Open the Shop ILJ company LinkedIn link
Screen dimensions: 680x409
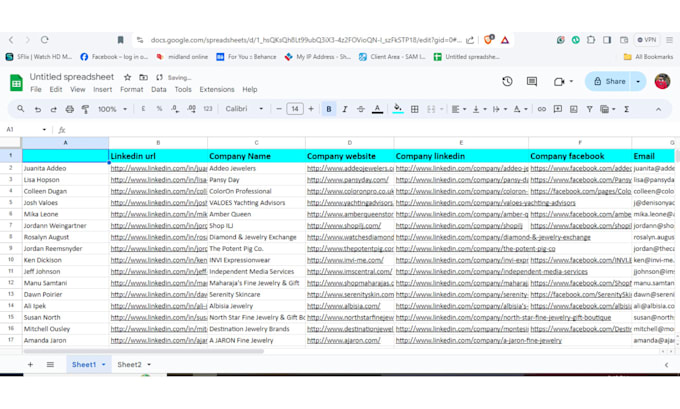tap(459, 226)
